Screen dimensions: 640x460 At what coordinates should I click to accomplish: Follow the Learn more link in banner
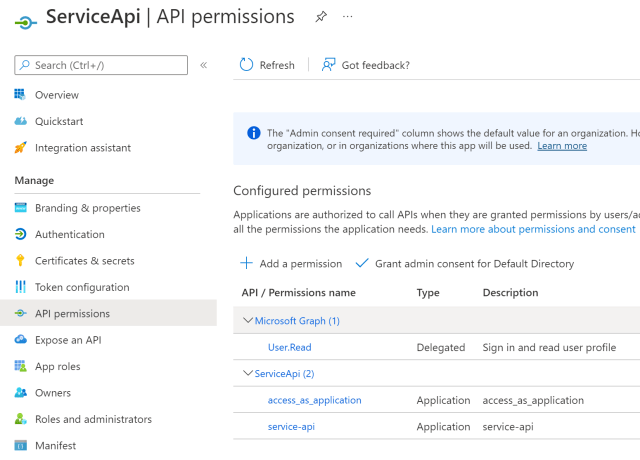coord(562,146)
